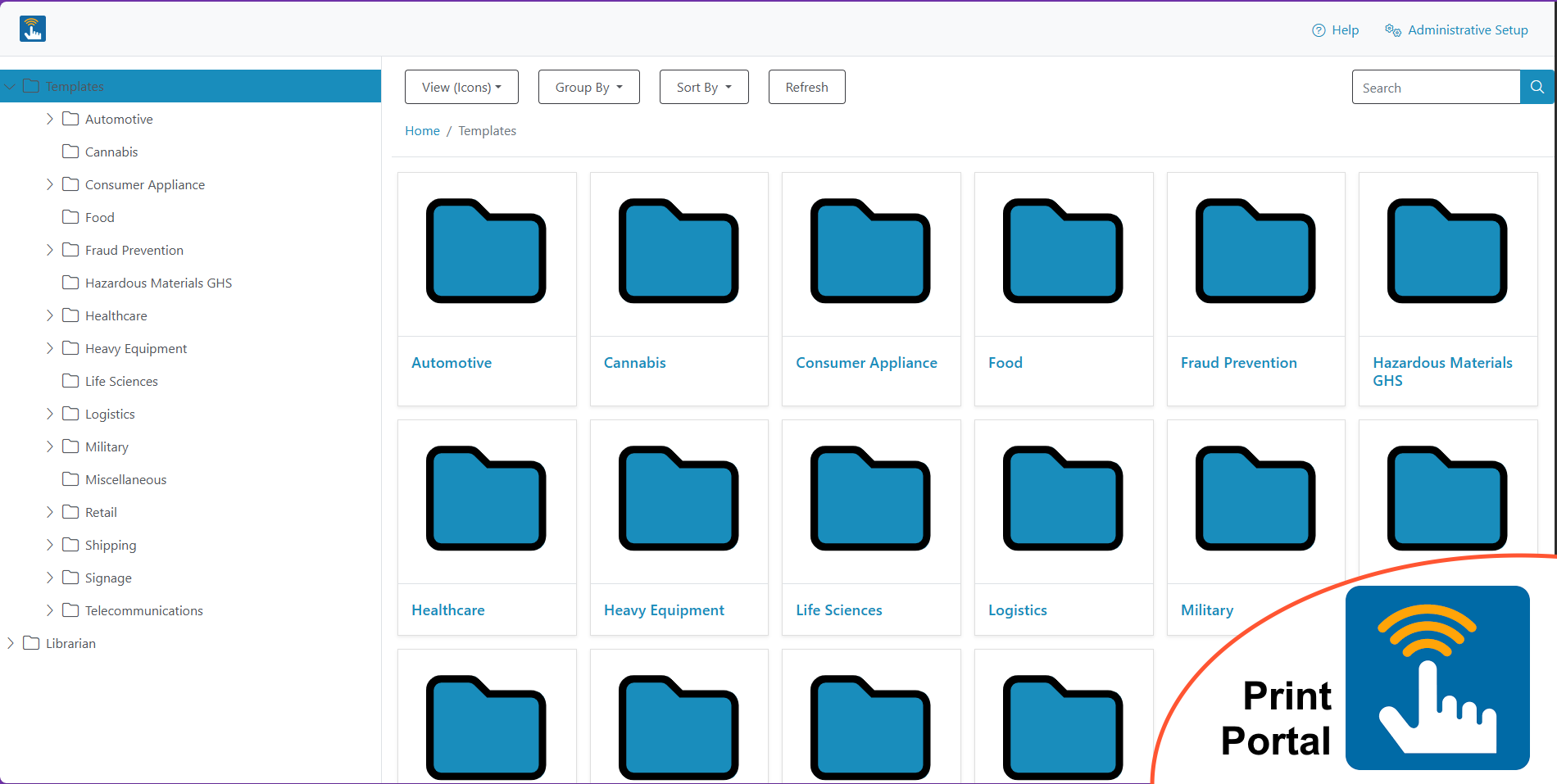Image resolution: width=1557 pixels, height=784 pixels.
Task: Open Administrative Setup link
Action: [1468, 30]
